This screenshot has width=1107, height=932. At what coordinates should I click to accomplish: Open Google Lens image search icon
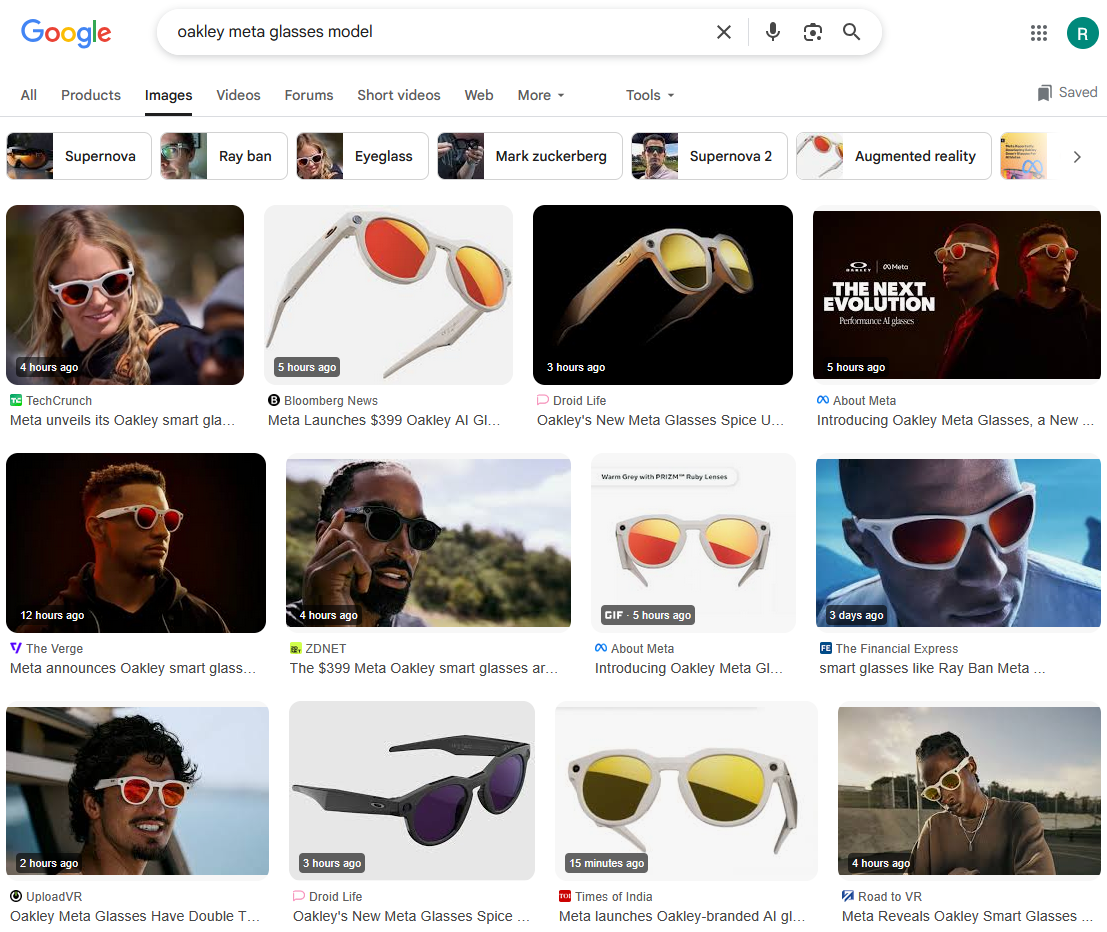[813, 32]
